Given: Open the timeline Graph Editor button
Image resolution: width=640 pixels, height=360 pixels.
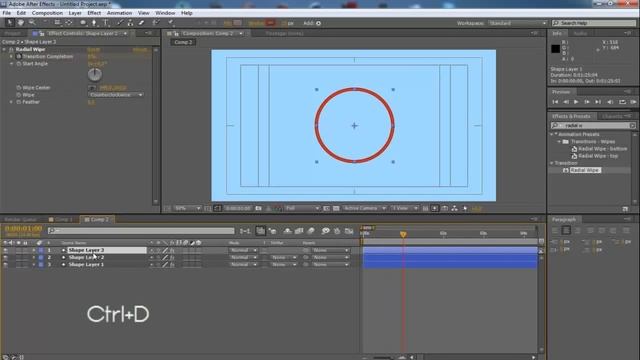Looking at the screenshot, I should coord(349,231).
